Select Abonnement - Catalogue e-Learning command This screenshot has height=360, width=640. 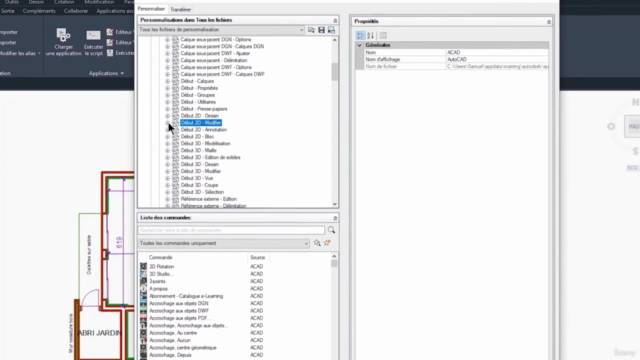186,296
